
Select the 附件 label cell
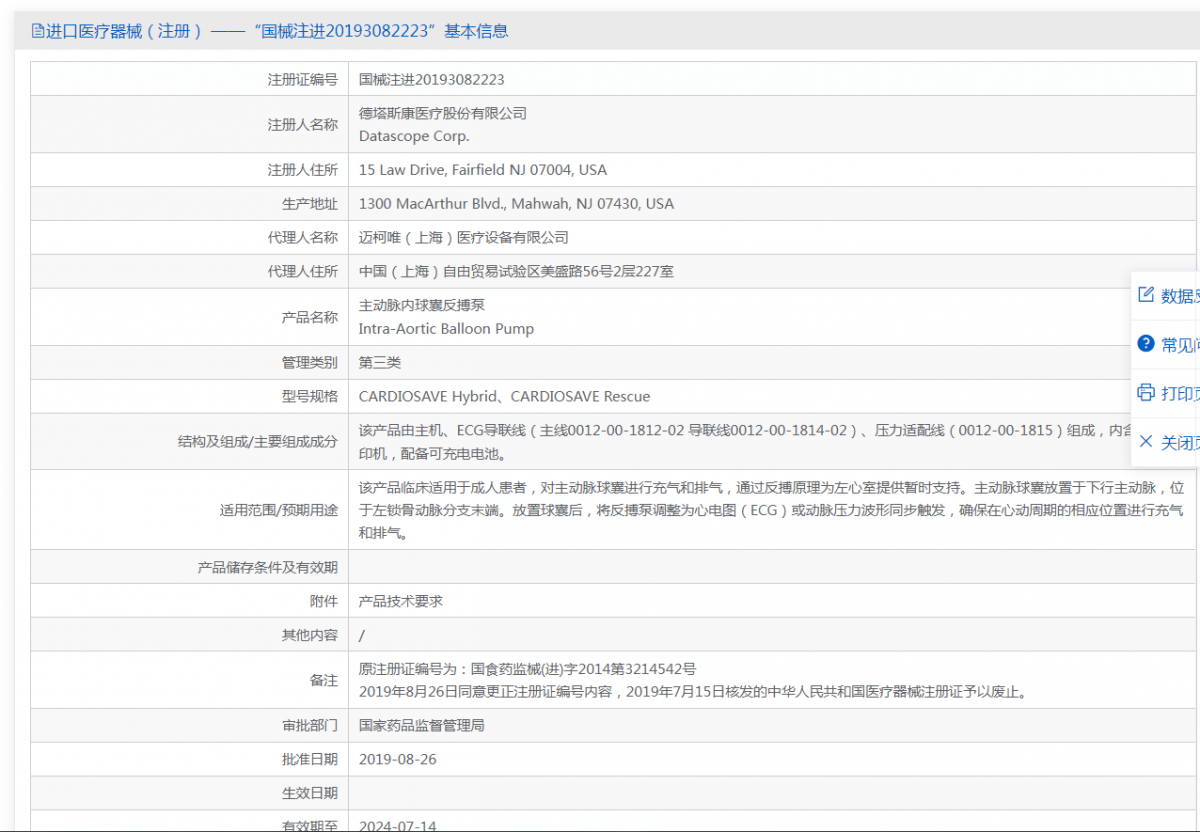[x=189, y=602]
